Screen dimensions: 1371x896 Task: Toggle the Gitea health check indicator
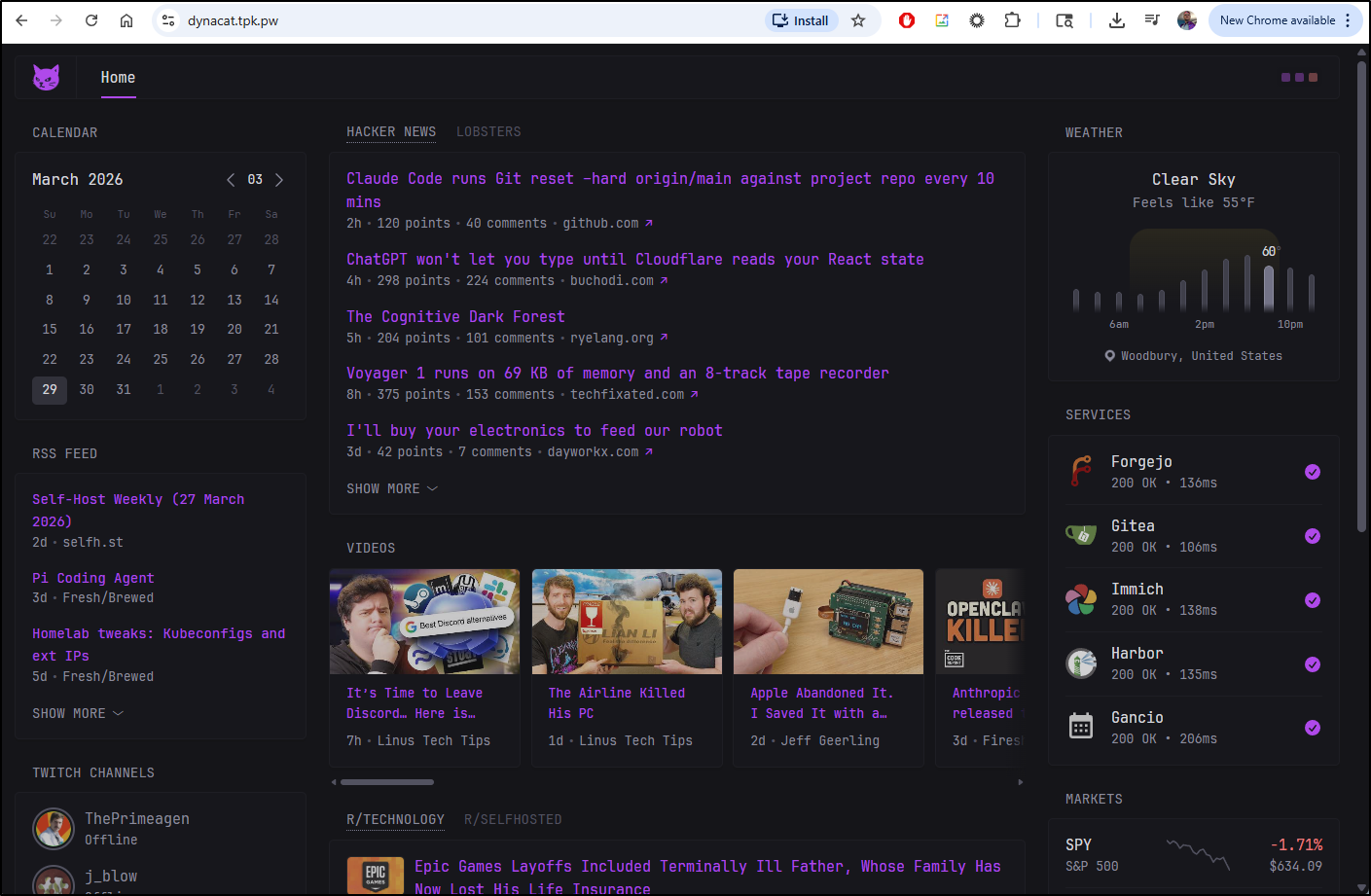coord(1313,535)
